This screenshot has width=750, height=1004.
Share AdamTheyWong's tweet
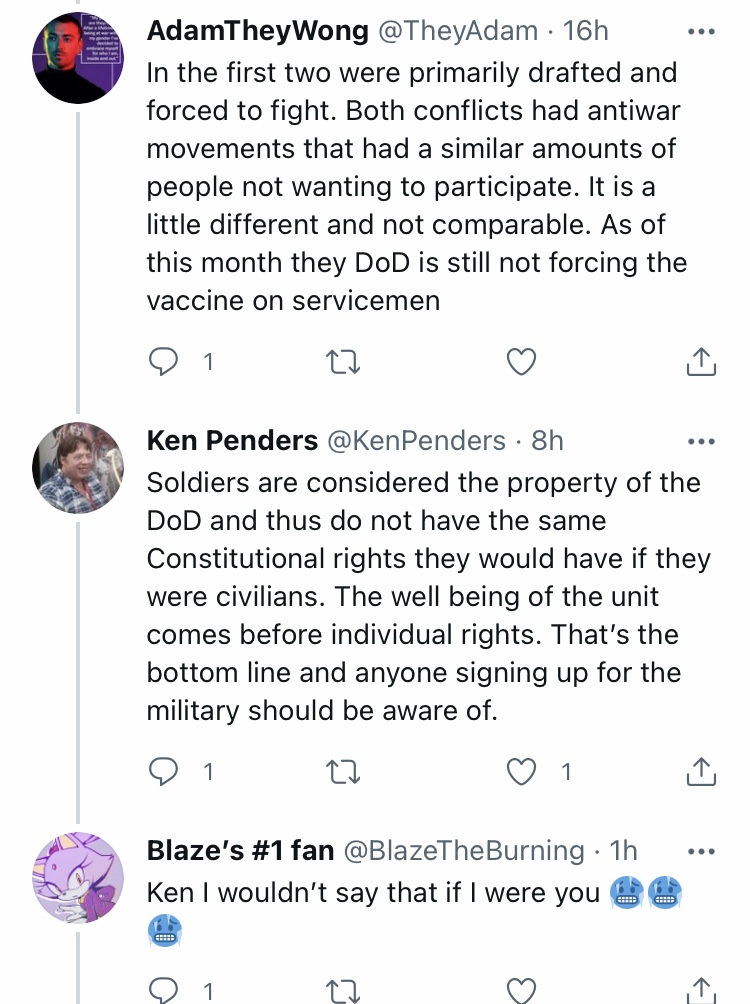click(701, 361)
